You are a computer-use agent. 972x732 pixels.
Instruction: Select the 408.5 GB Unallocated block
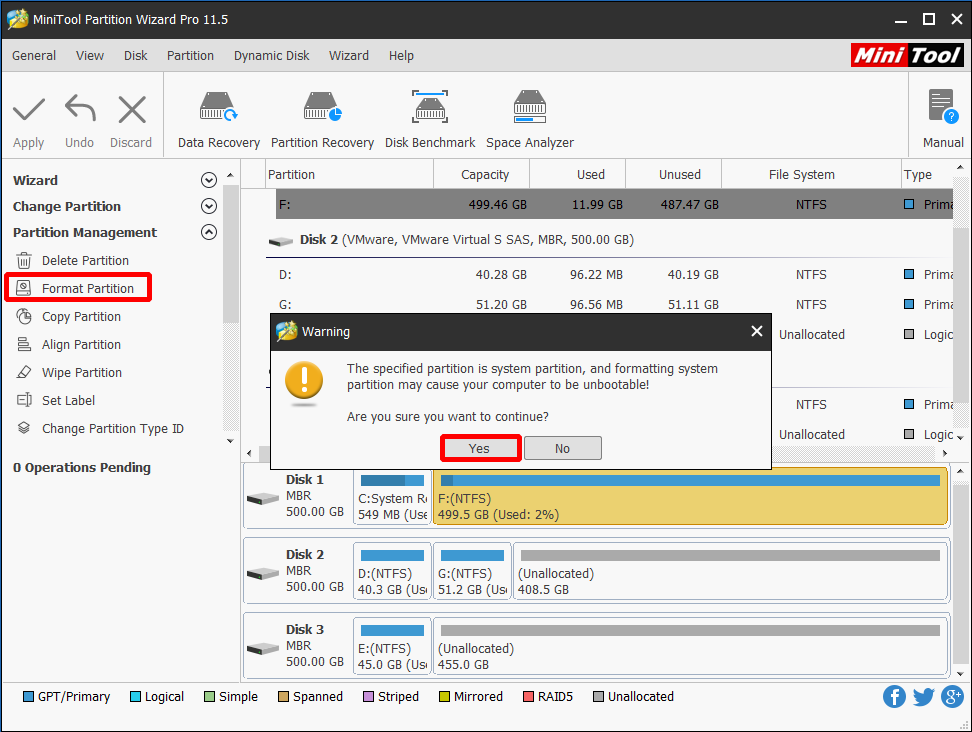(x=731, y=572)
